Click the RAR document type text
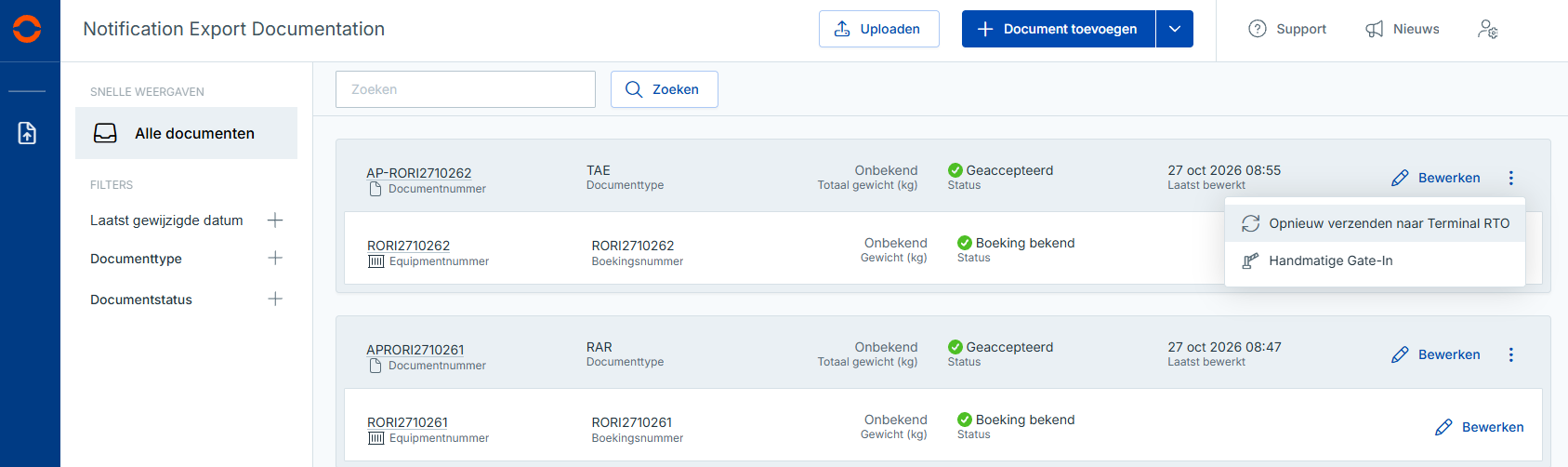The height and width of the screenshot is (467, 1568). pyautogui.click(x=600, y=347)
